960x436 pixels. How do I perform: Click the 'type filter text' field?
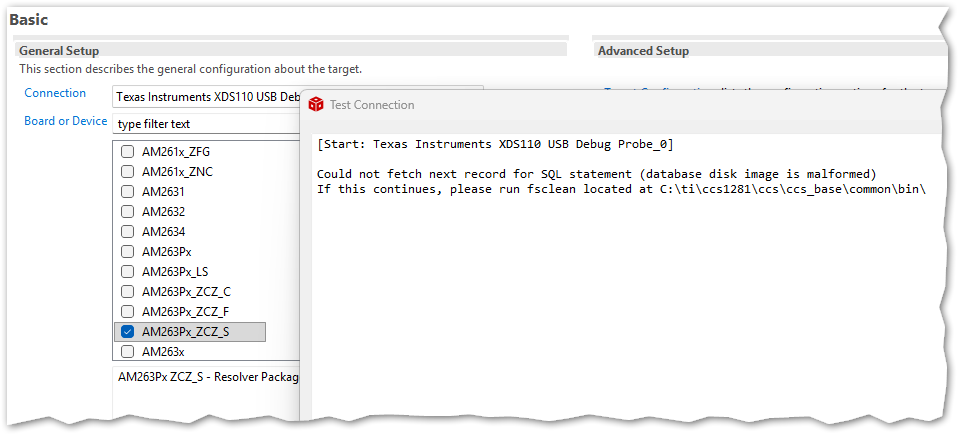pos(205,124)
